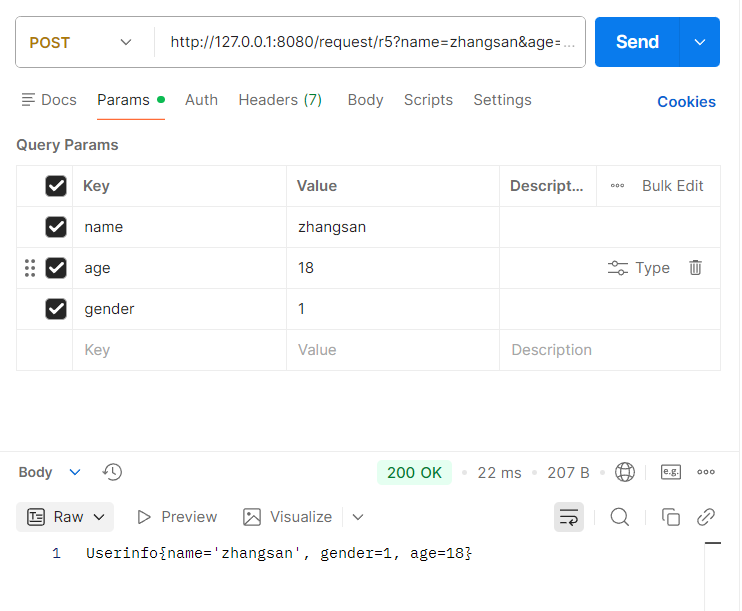
Task: Switch to the request Body tab
Action: (x=365, y=100)
